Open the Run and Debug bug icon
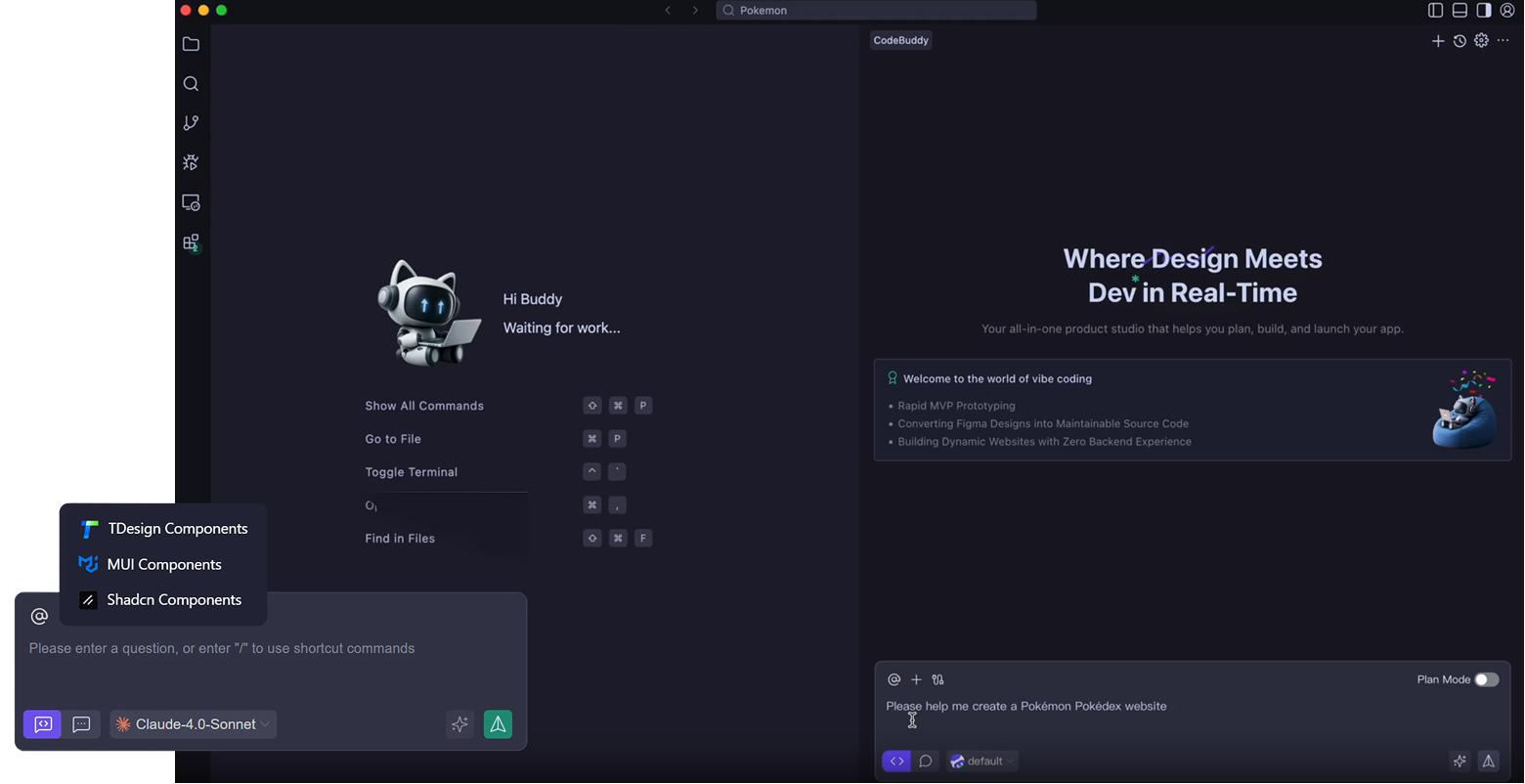Screen dimensions: 1525x784 click(x=191, y=162)
